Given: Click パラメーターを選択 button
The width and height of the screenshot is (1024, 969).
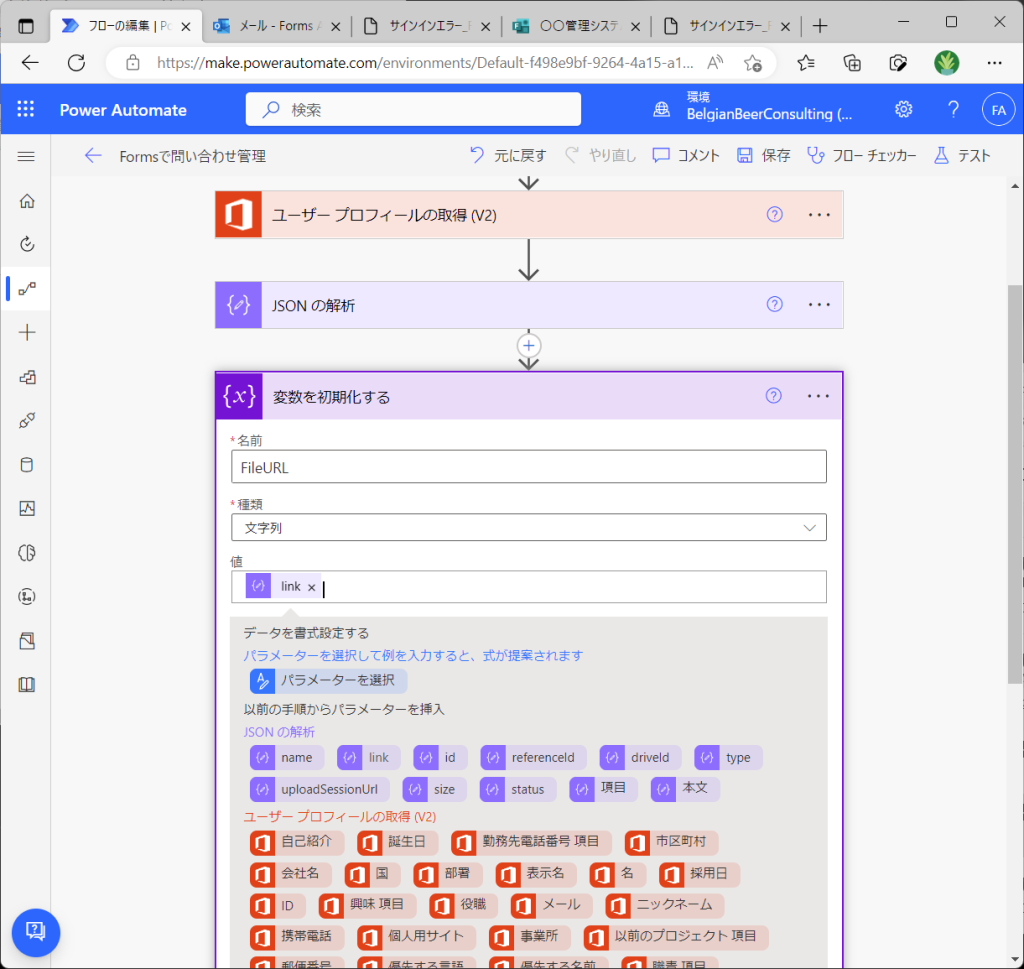Looking at the screenshot, I should pos(328,680).
